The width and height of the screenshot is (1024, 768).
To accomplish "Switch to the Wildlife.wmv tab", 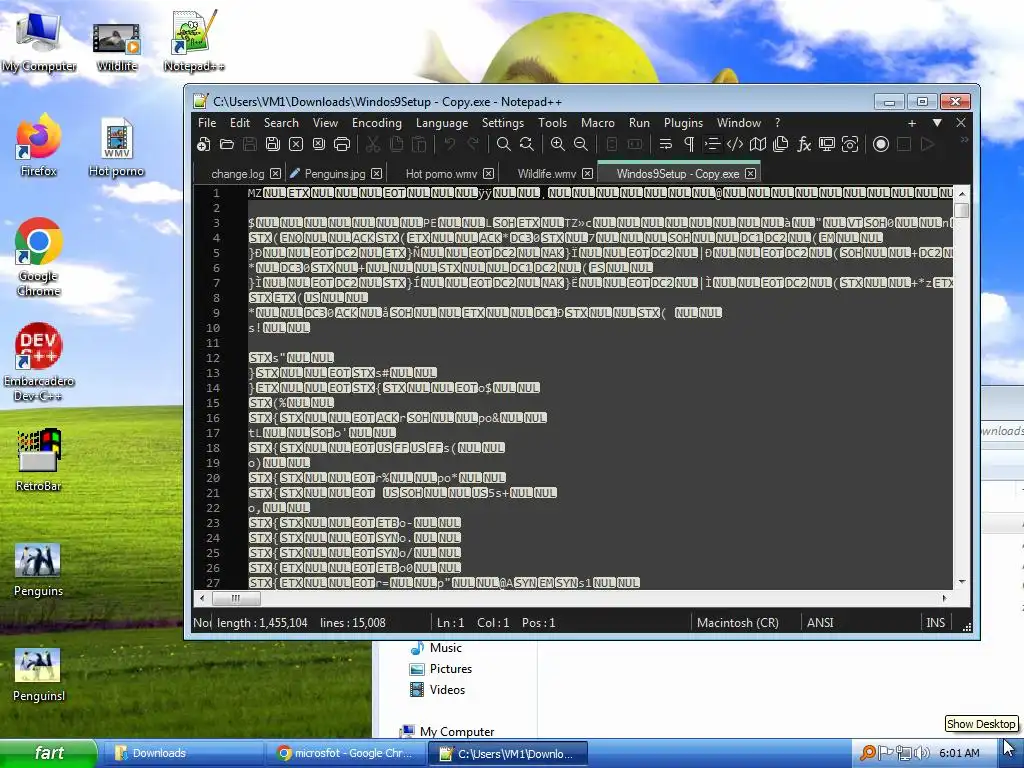I will pos(547,174).
